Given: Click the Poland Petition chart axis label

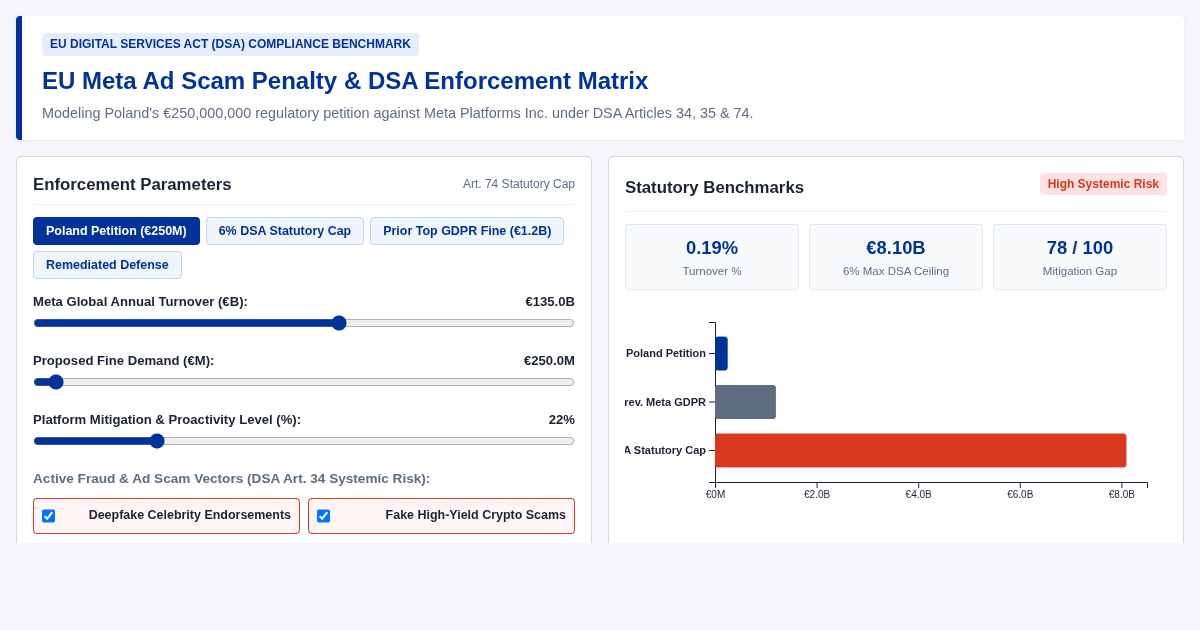Looking at the screenshot, I should (666, 353).
